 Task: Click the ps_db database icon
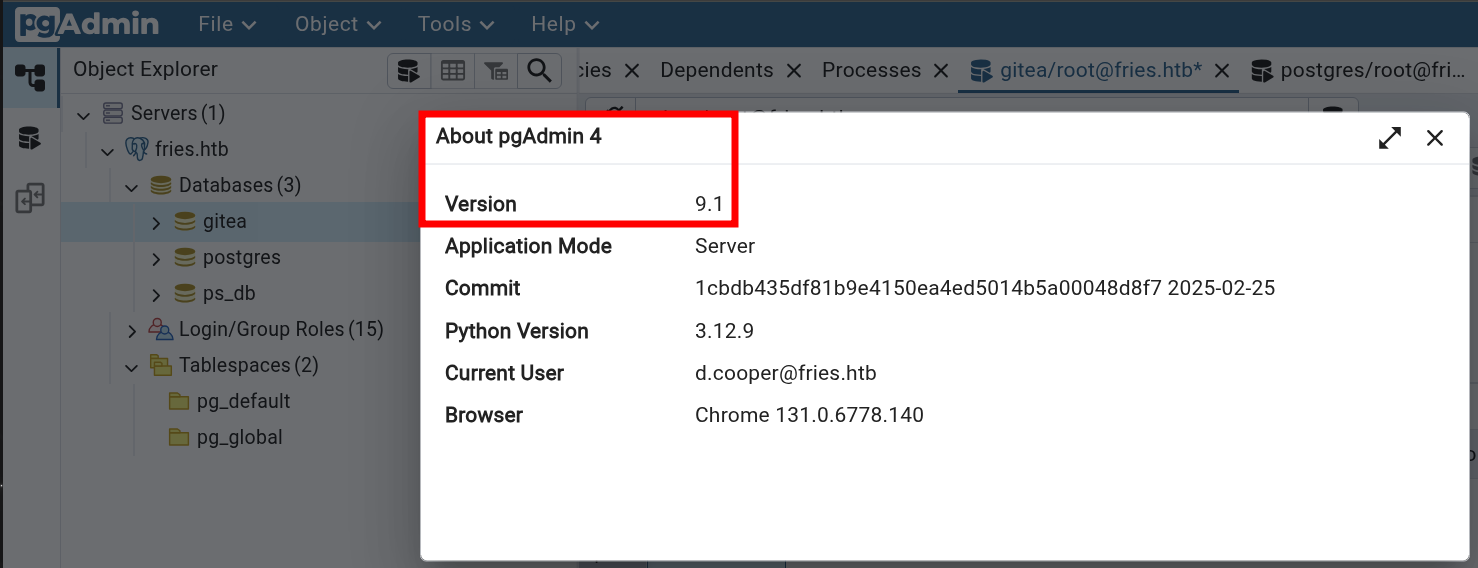point(184,293)
